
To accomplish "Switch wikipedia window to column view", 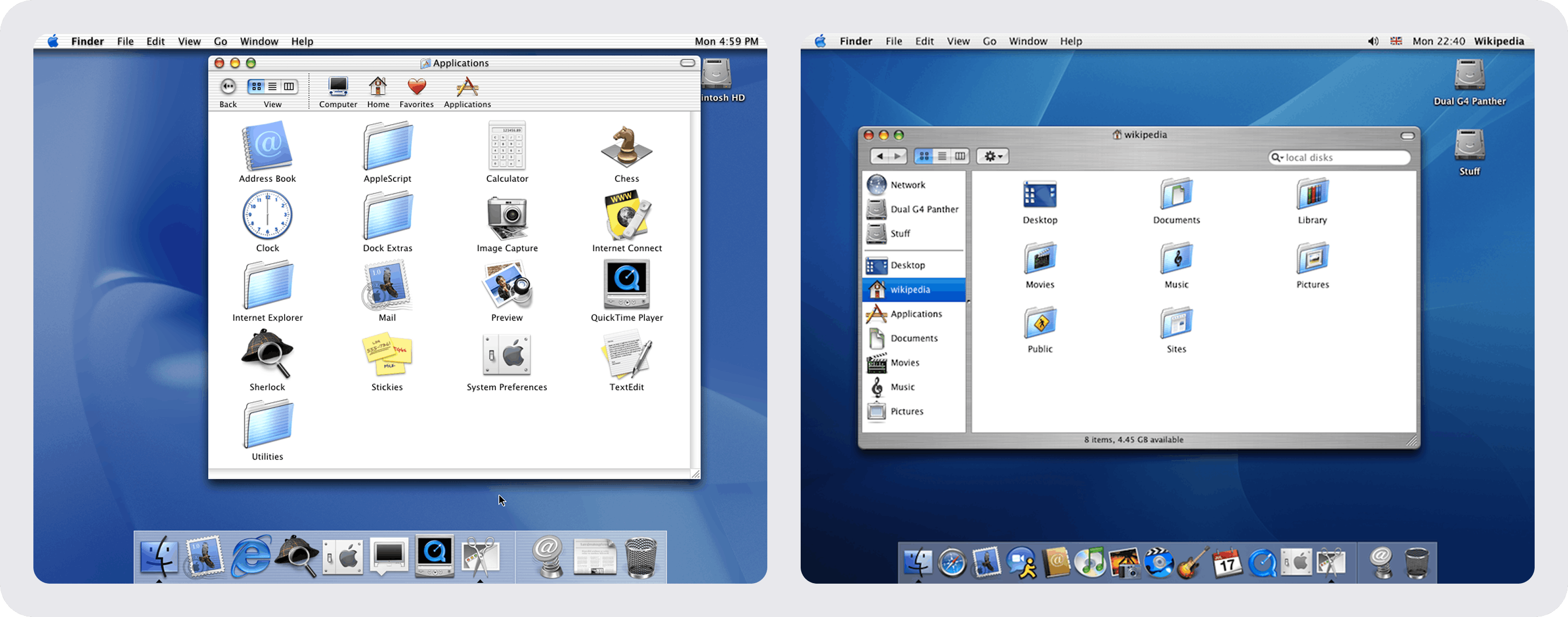I will click(x=960, y=156).
